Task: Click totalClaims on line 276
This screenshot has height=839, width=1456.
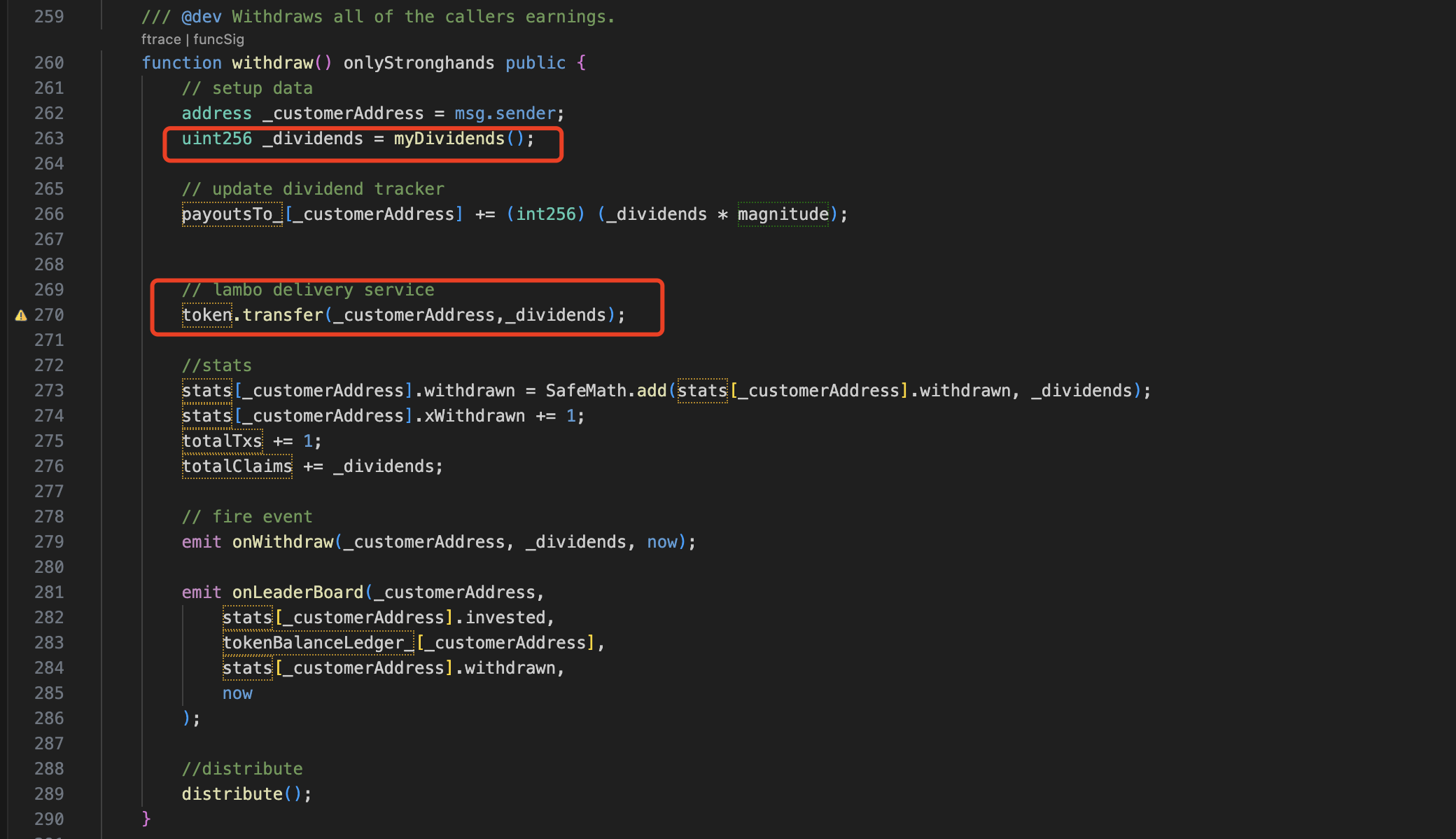Action: pos(237,466)
